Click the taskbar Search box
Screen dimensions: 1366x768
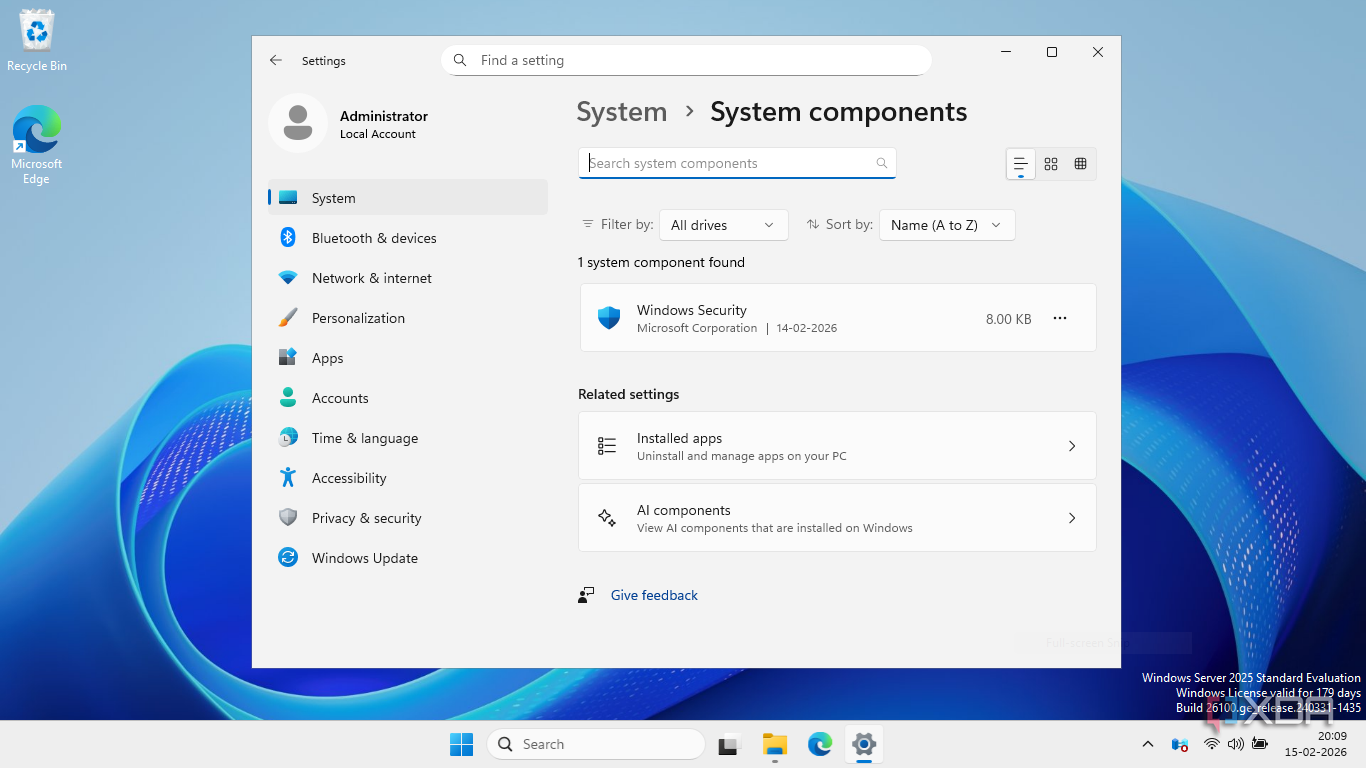(x=596, y=744)
